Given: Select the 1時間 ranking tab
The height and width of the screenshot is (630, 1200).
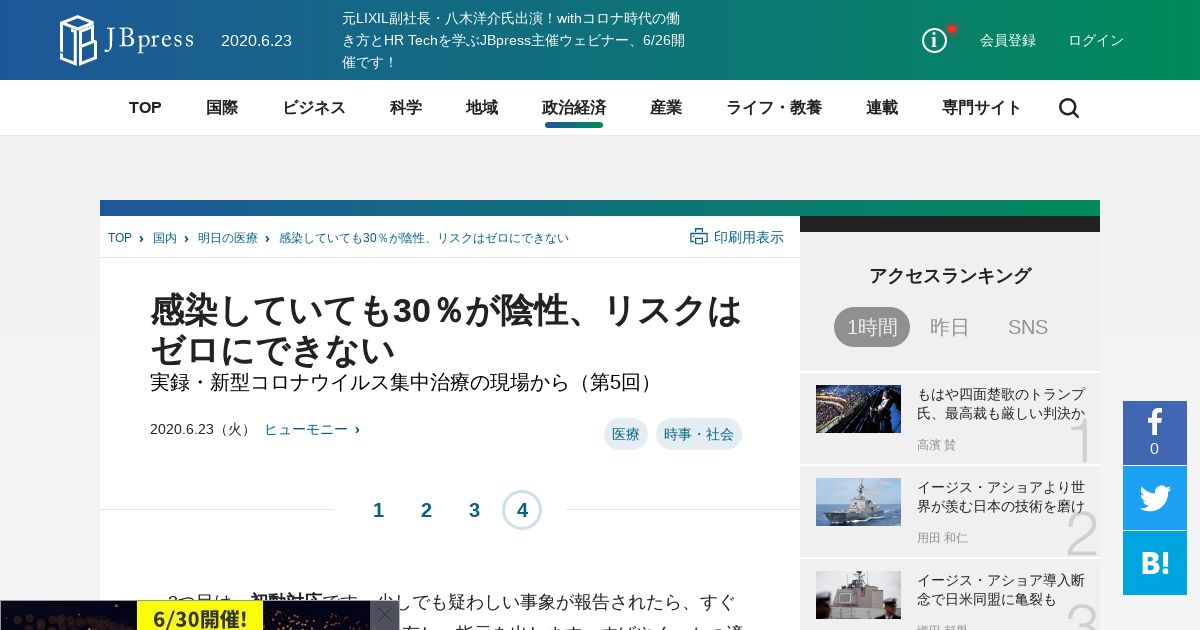Looking at the screenshot, I should point(872,327).
